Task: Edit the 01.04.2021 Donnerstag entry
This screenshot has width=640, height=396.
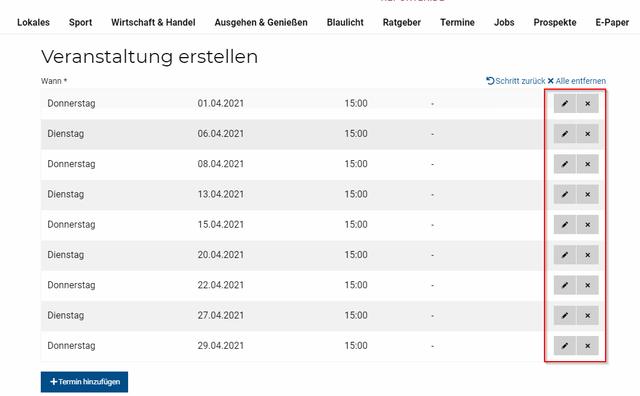Action: (565, 103)
